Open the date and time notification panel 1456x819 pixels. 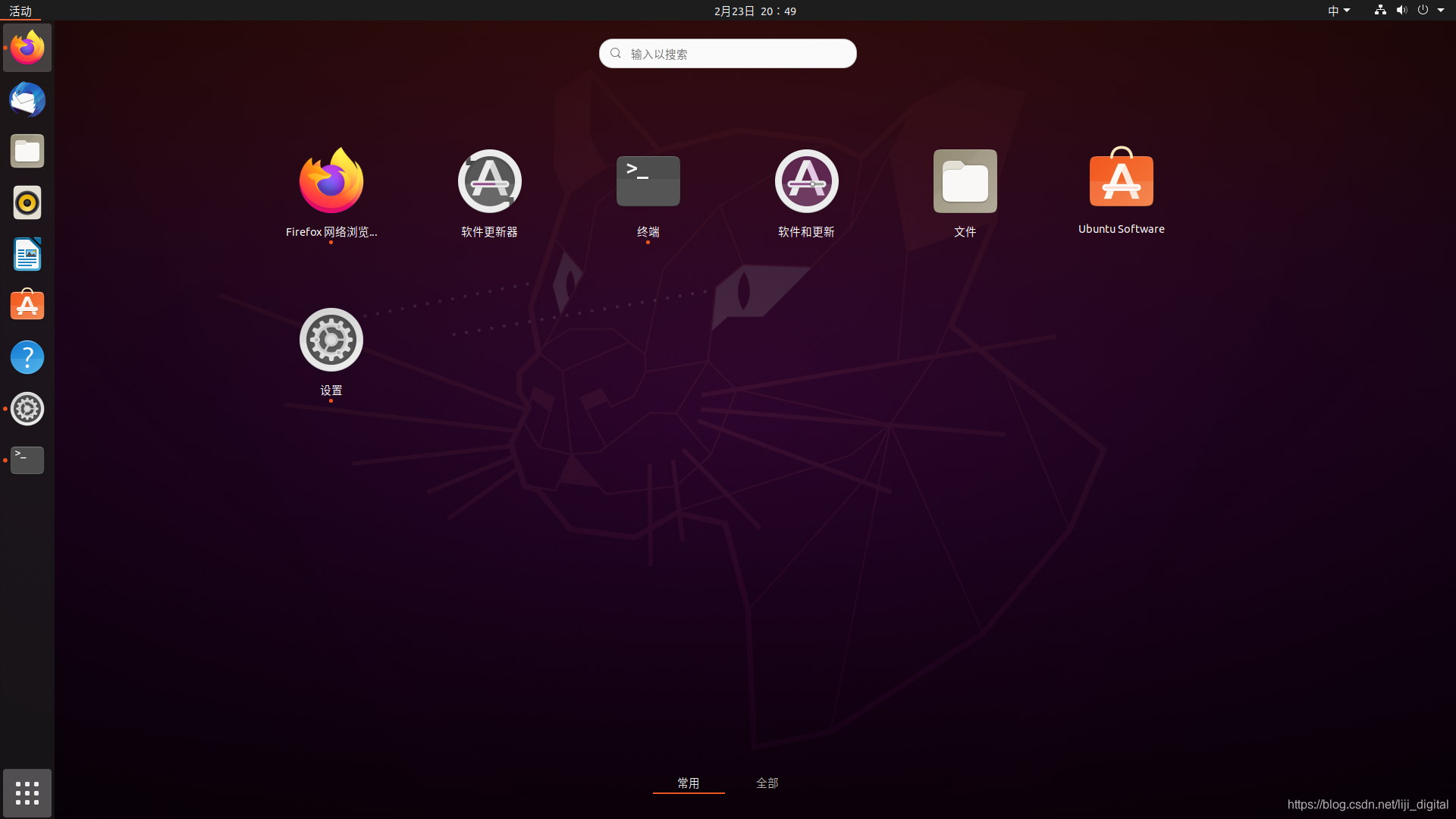pos(755,11)
